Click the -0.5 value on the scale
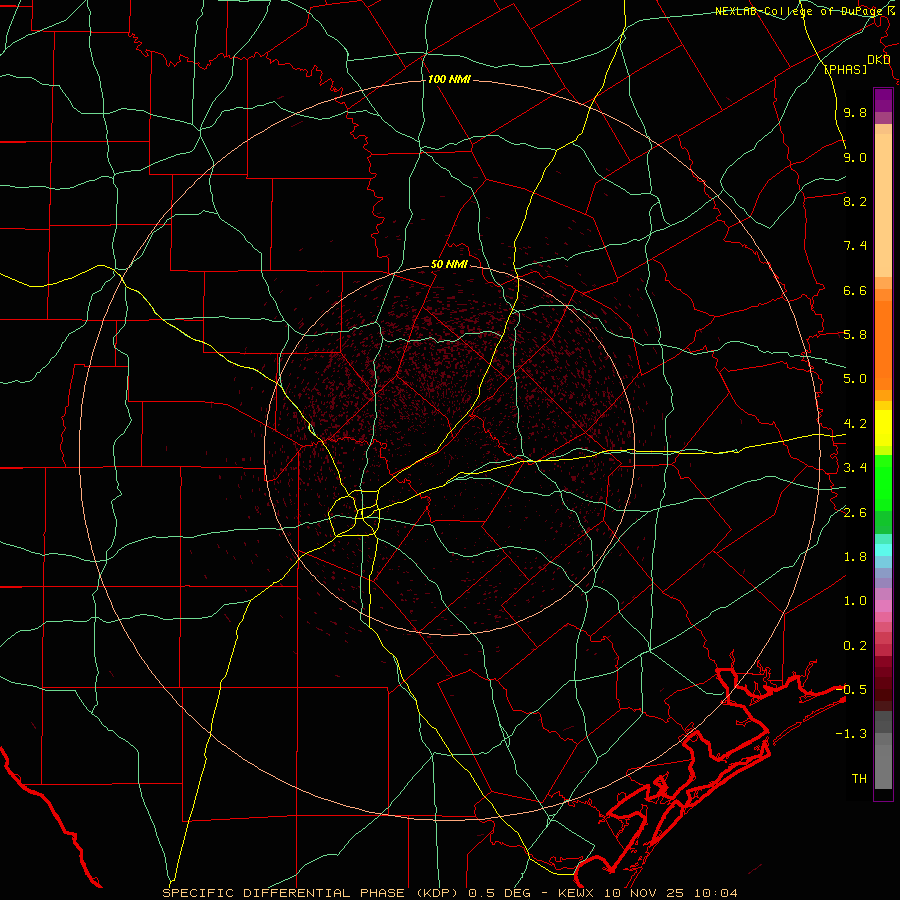Viewport: 900px width, 900px height. click(851, 690)
